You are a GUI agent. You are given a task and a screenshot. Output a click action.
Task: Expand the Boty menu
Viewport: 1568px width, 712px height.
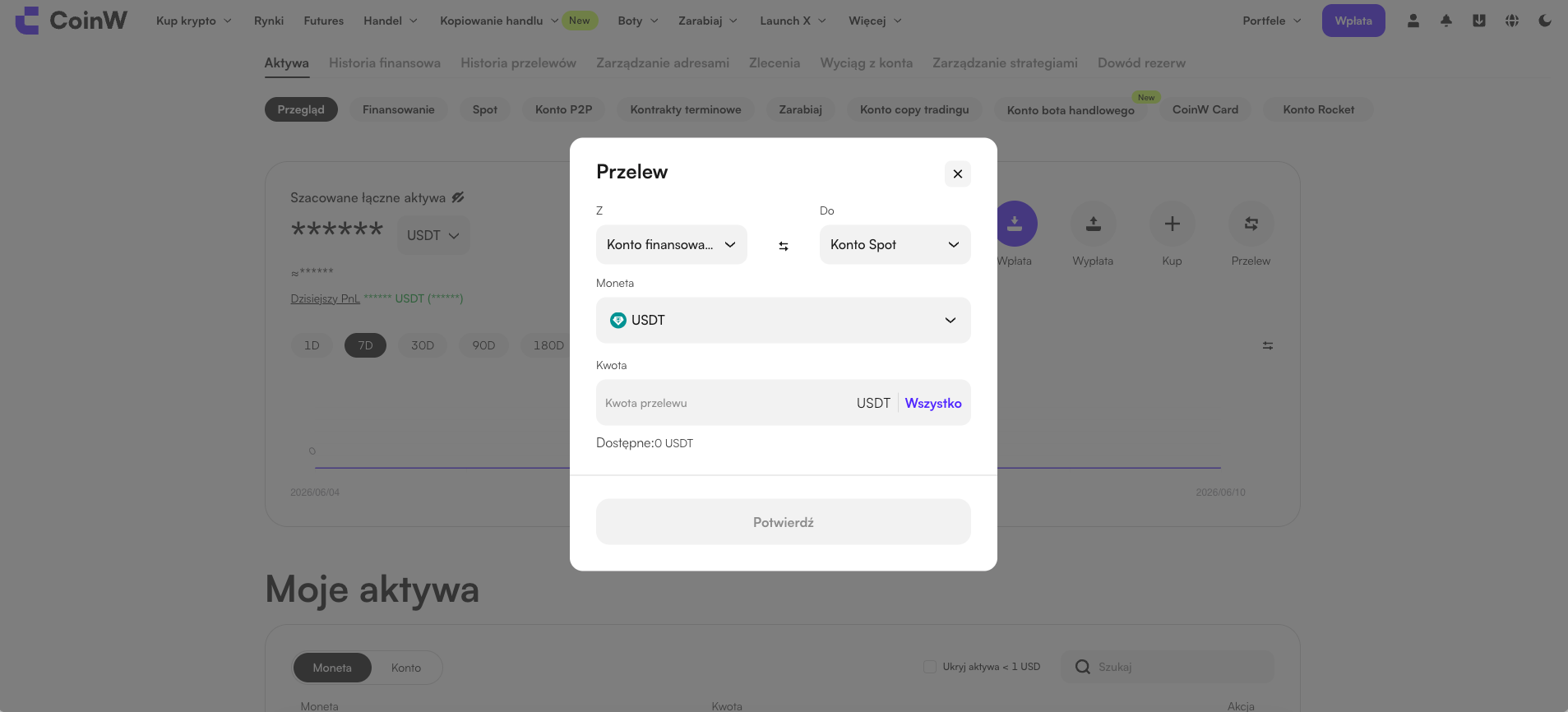click(x=638, y=21)
